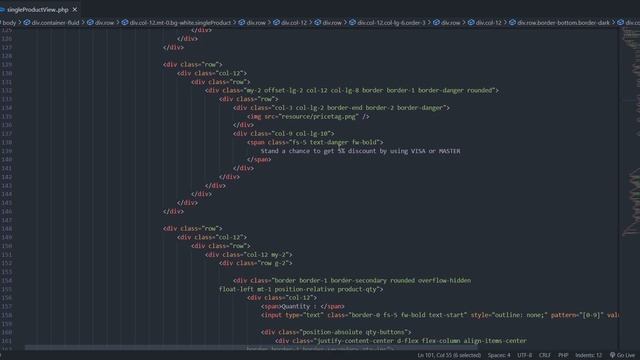Click line number 148 in the gutter
640x360 pixels.
(x=7, y=229)
